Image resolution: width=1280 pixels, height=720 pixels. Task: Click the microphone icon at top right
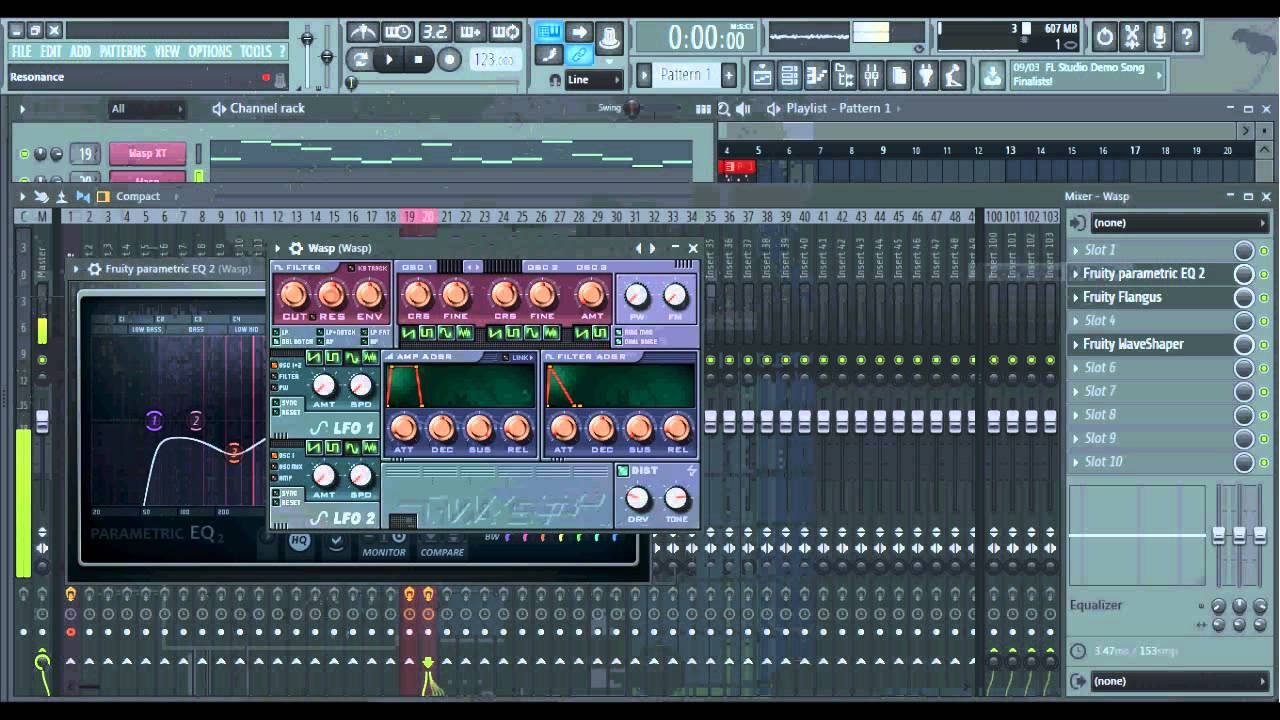coord(1159,37)
